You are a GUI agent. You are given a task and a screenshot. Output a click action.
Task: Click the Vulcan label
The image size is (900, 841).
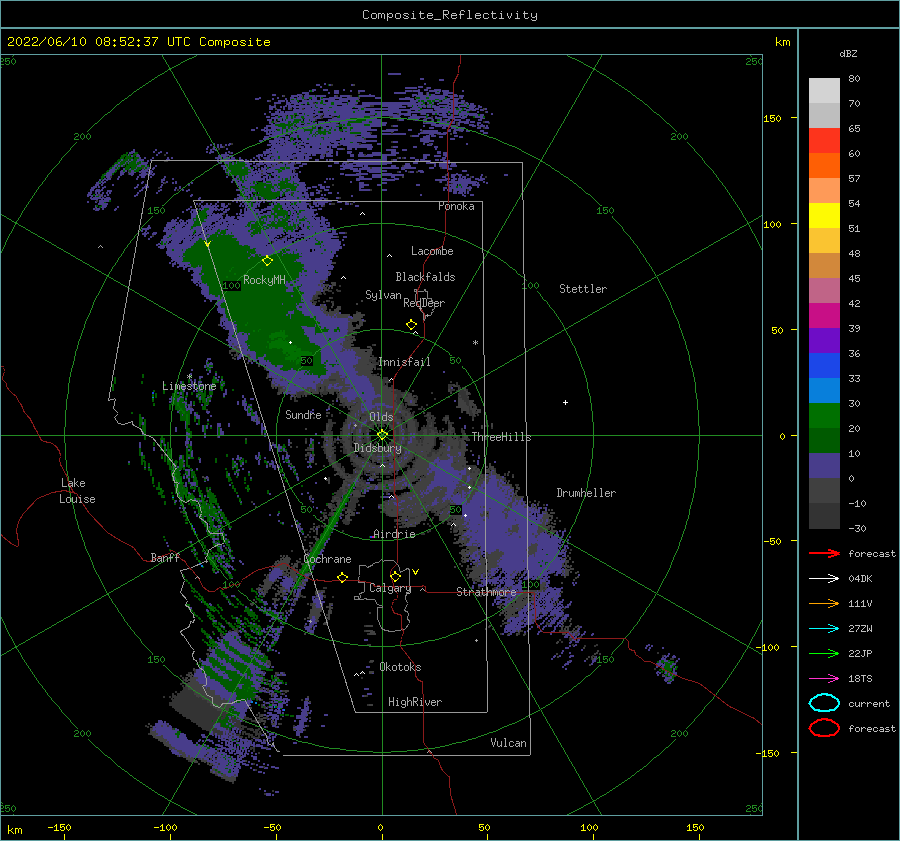(x=508, y=743)
